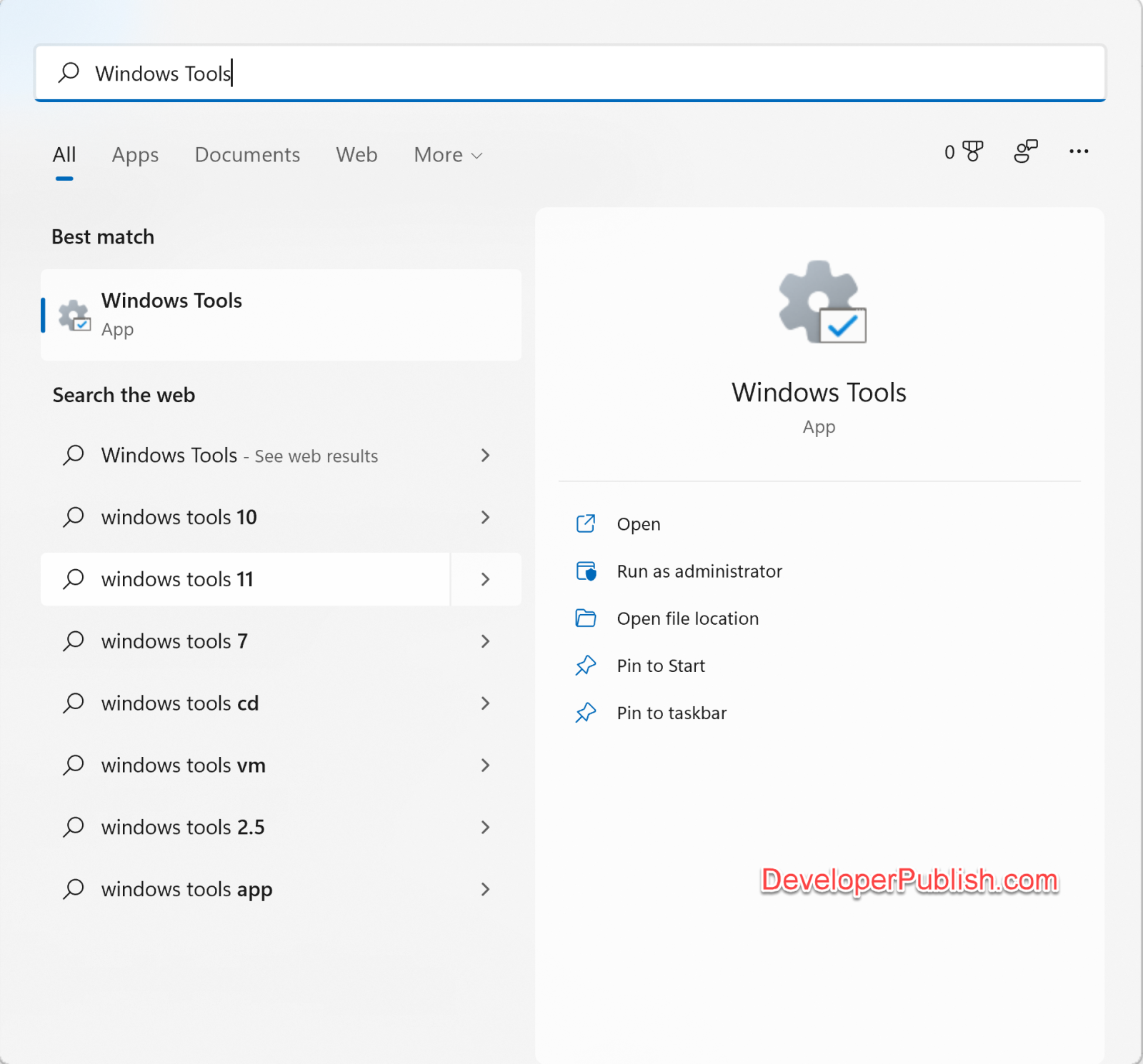Click the Open icon for Windows Tools
1143x1064 pixels.
click(x=586, y=523)
